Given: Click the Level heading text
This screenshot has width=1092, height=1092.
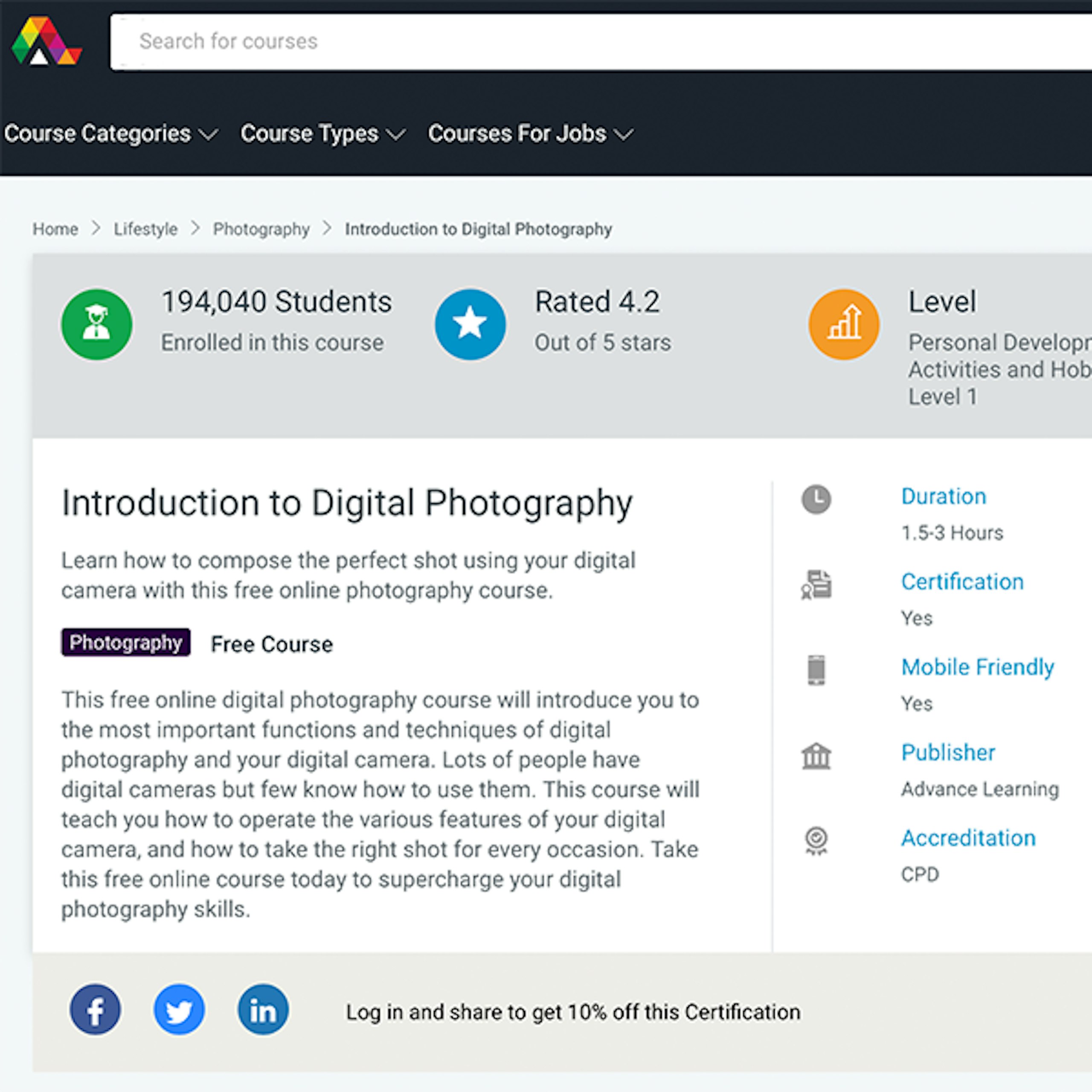Looking at the screenshot, I should [x=942, y=301].
